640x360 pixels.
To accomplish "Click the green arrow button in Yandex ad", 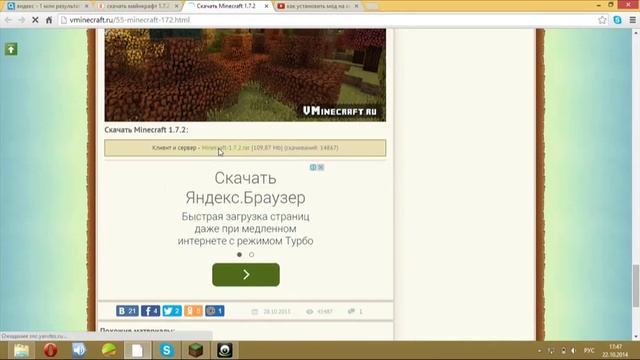I will point(246,275).
